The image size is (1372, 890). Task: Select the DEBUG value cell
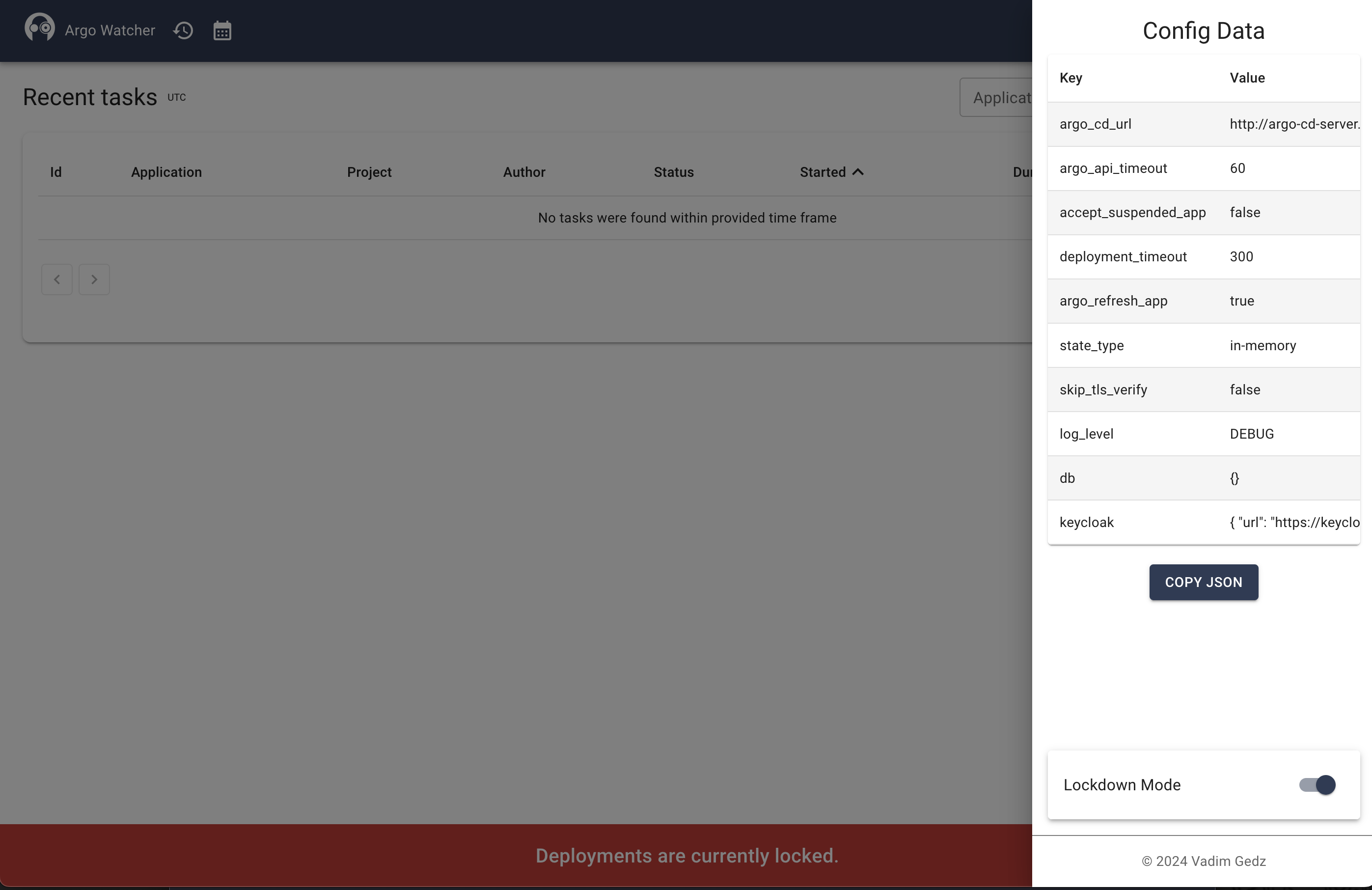[1289, 434]
